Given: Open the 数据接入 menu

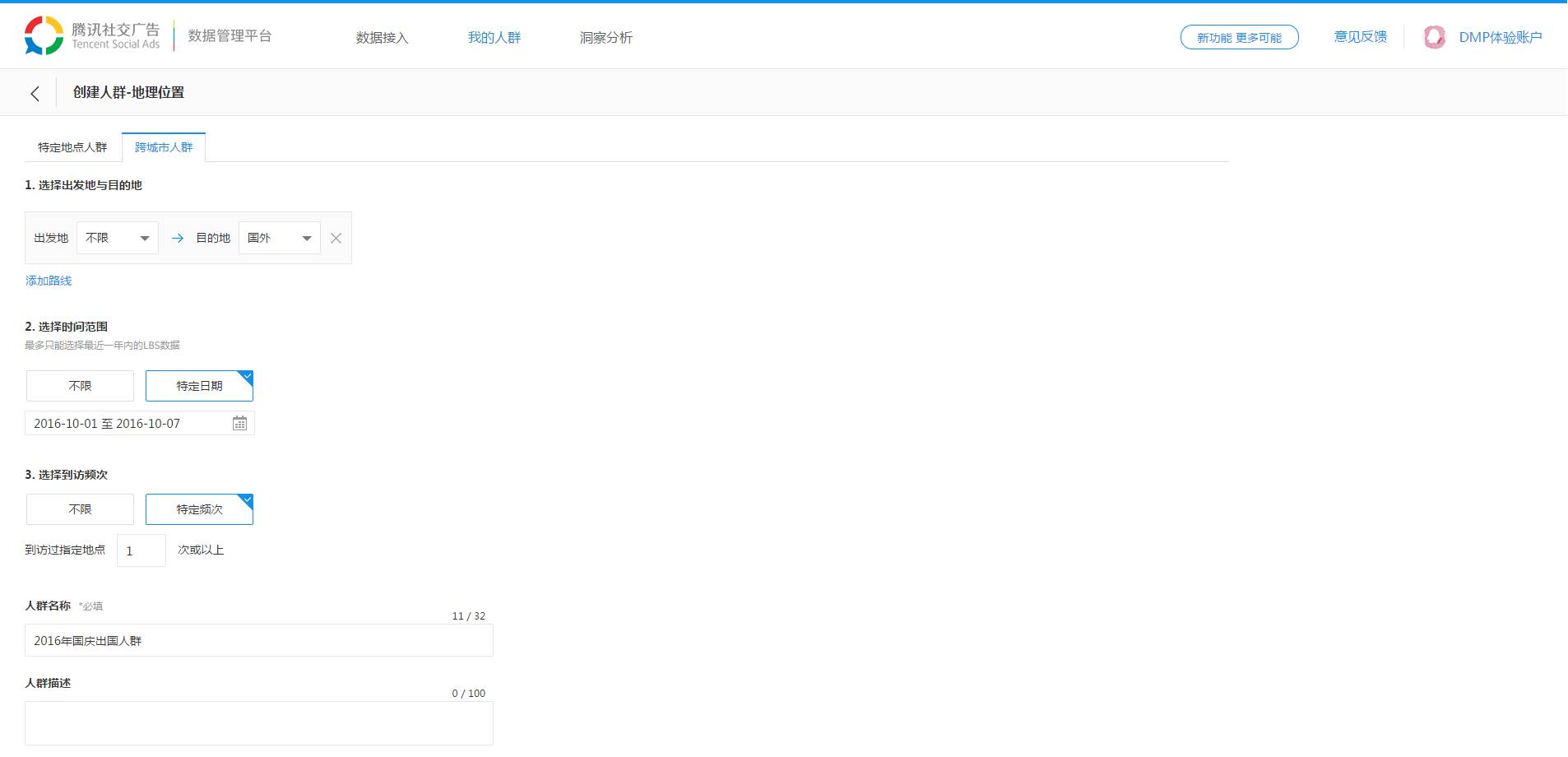Looking at the screenshot, I should 382,37.
